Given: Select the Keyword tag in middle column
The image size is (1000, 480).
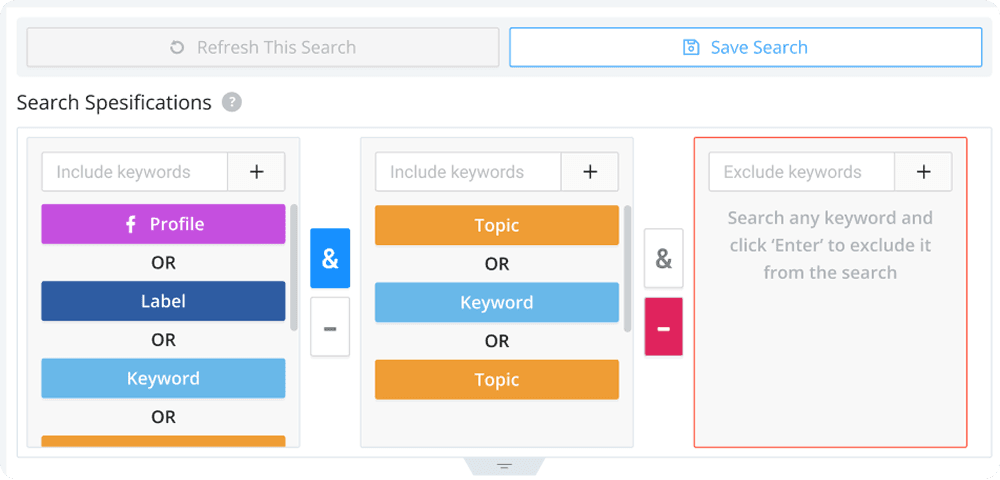Looking at the screenshot, I should 497,302.
